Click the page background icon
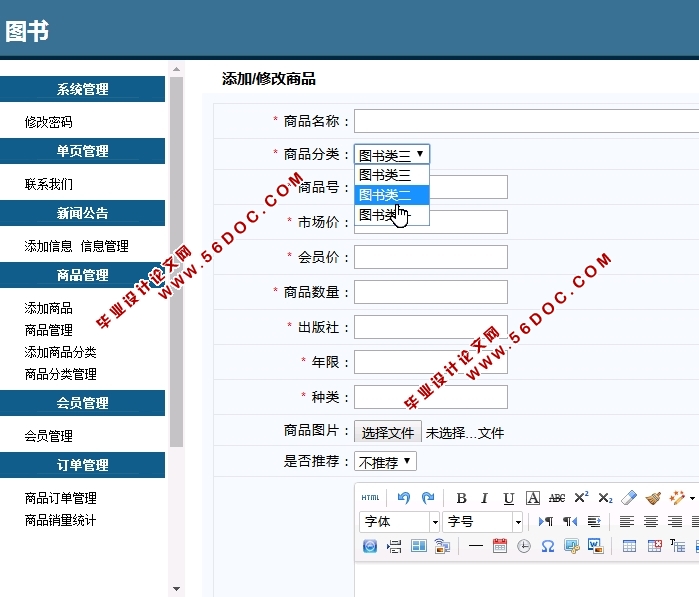 [x=442, y=546]
